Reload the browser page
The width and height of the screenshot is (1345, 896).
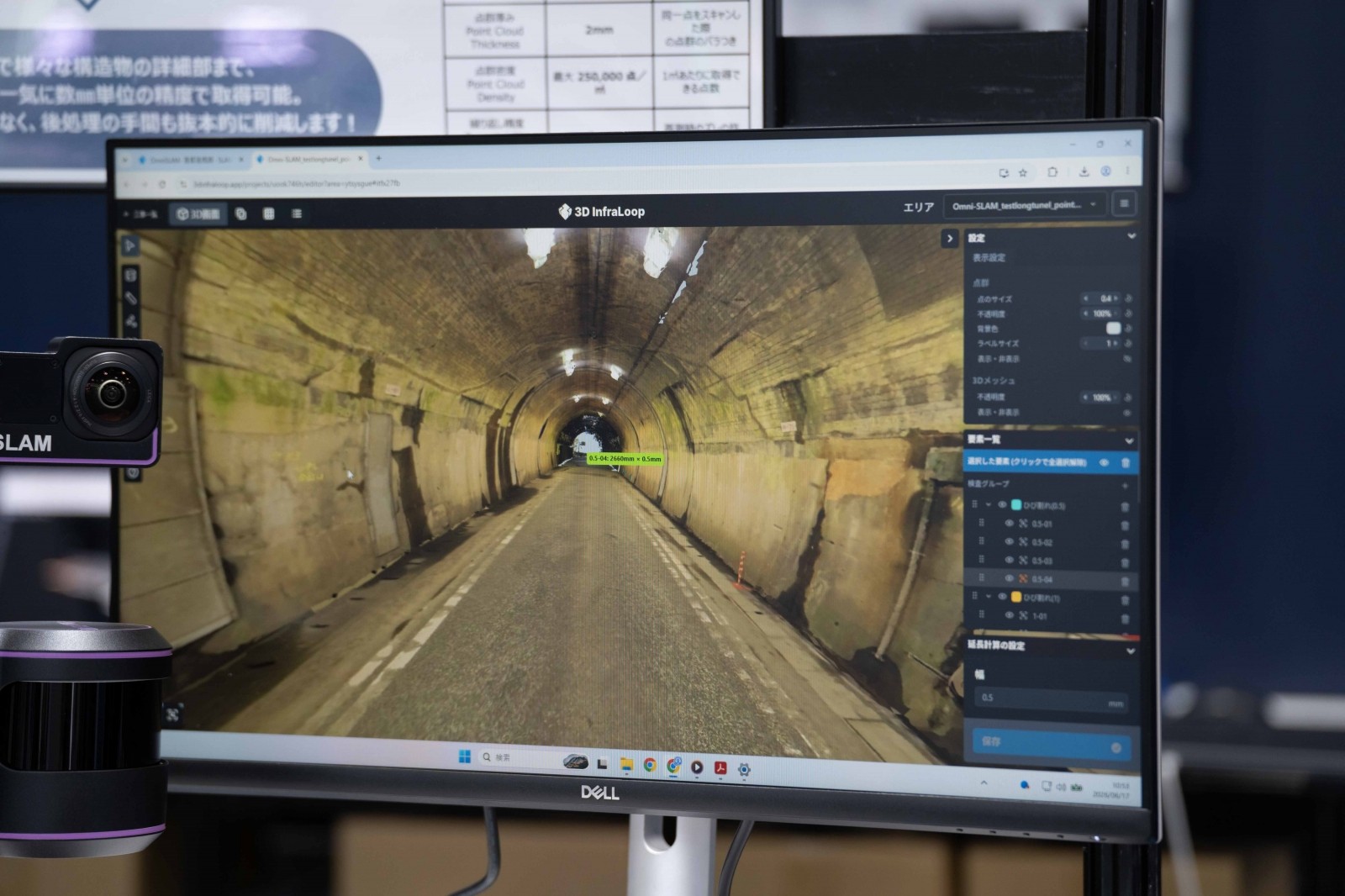click(162, 184)
